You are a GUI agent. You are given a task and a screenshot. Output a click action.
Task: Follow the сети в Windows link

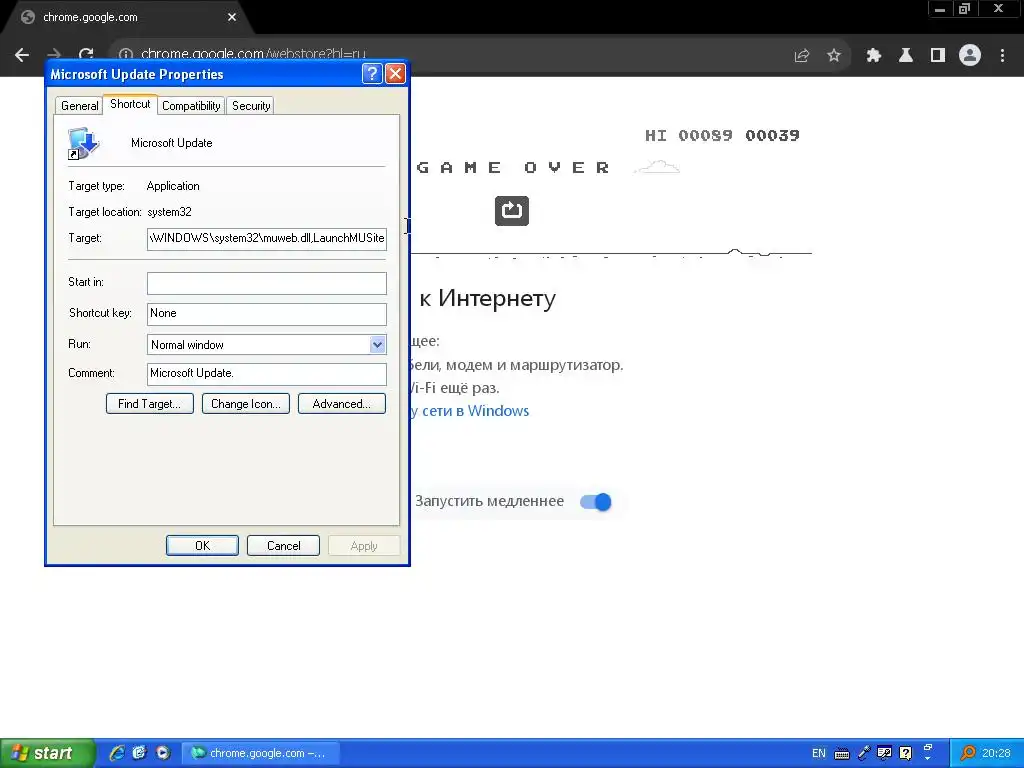[x=475, y=411]
